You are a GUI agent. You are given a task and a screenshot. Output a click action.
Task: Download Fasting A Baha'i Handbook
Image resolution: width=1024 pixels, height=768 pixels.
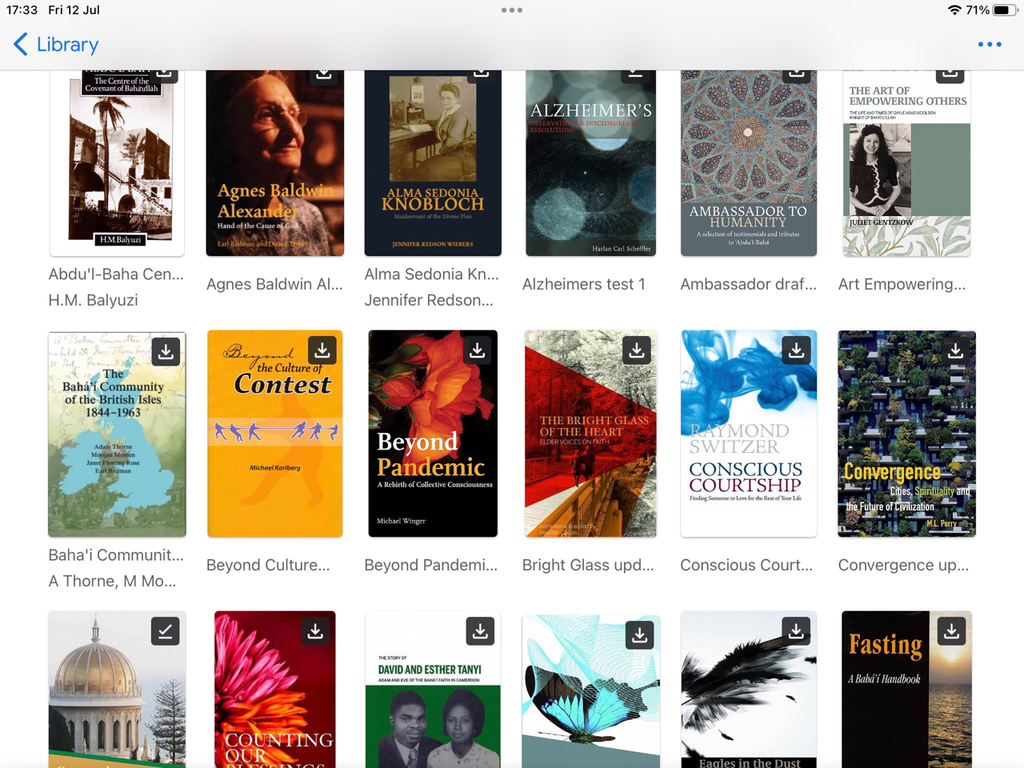[952, 632]
